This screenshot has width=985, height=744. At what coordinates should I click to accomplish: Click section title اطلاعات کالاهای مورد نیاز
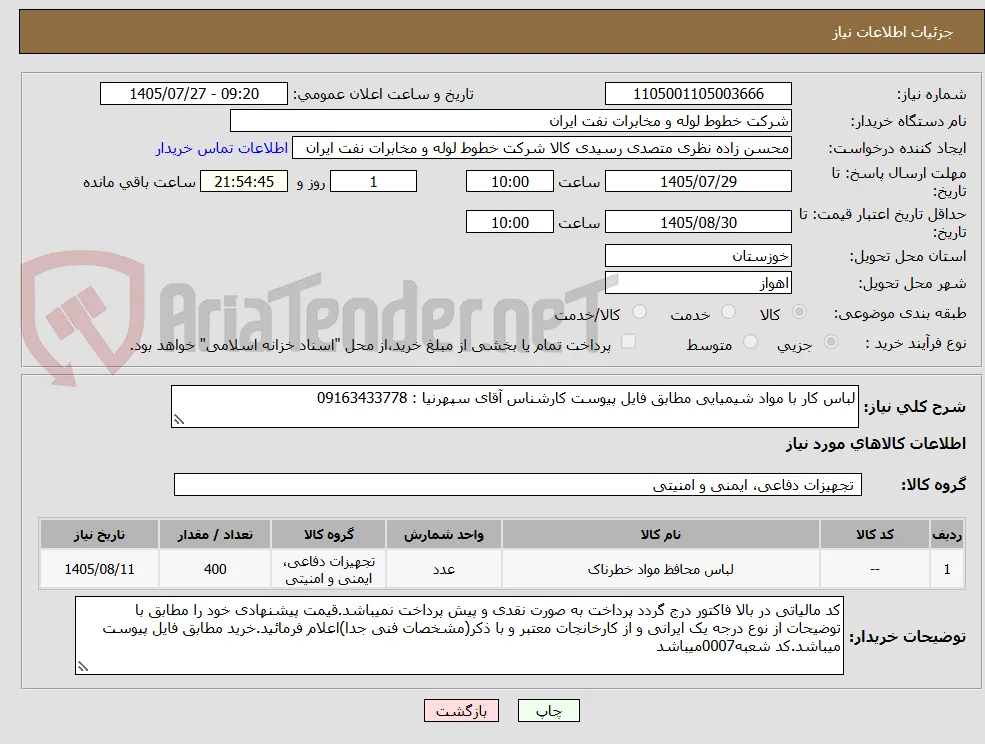(x=876, y=444)
